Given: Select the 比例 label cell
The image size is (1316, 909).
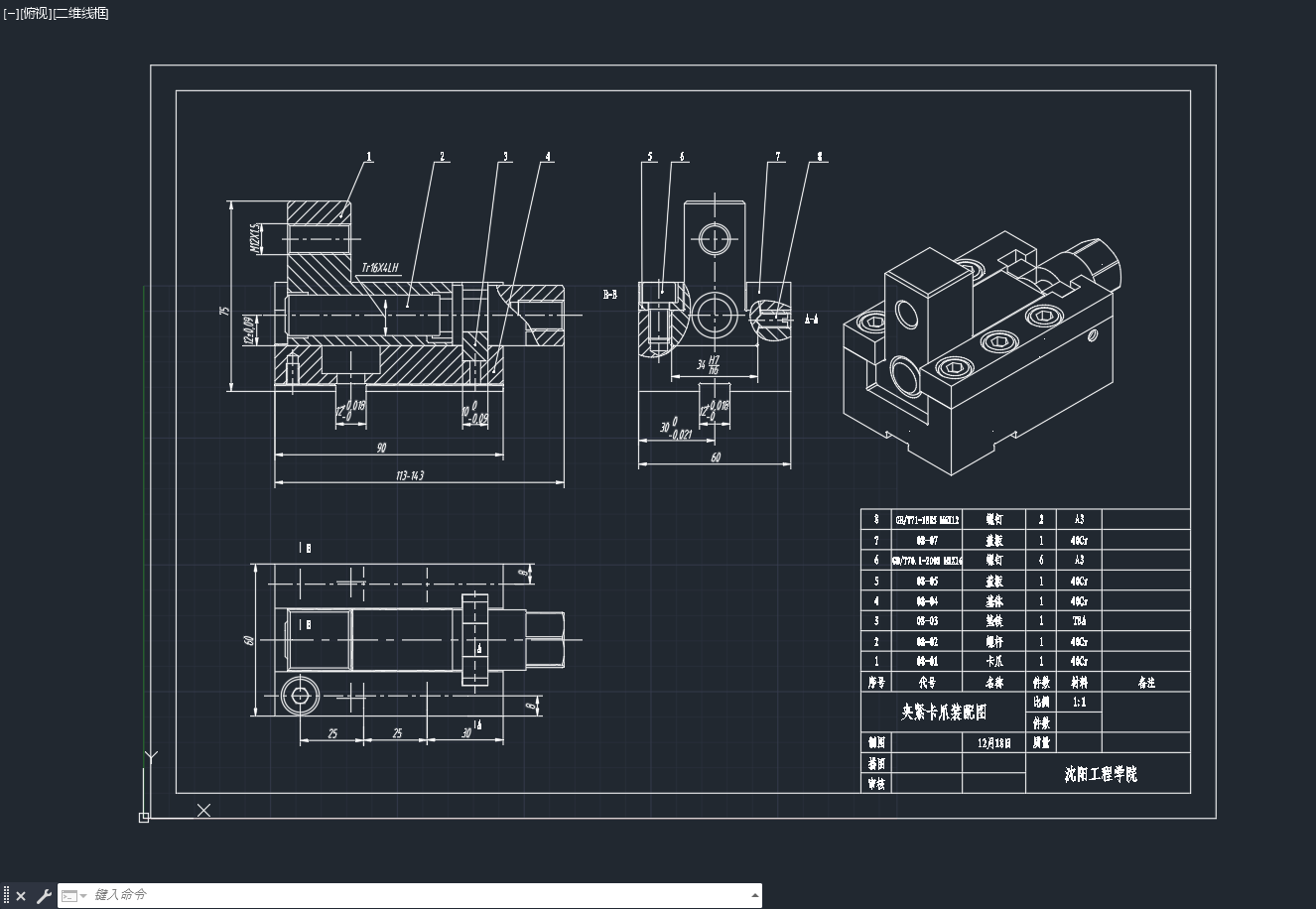Looking at the screenshot, I should (x=1041, y=702).
